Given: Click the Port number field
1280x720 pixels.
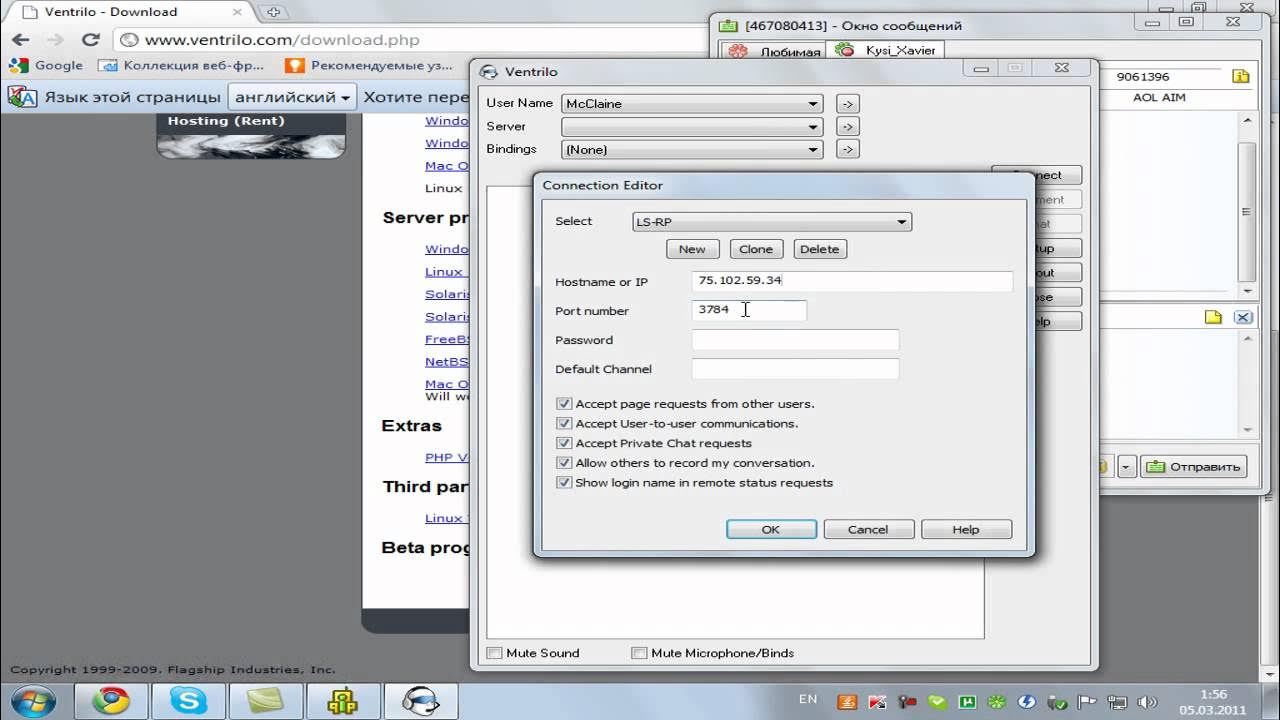Looking at the screenshot, I should [x=749, y=310].
